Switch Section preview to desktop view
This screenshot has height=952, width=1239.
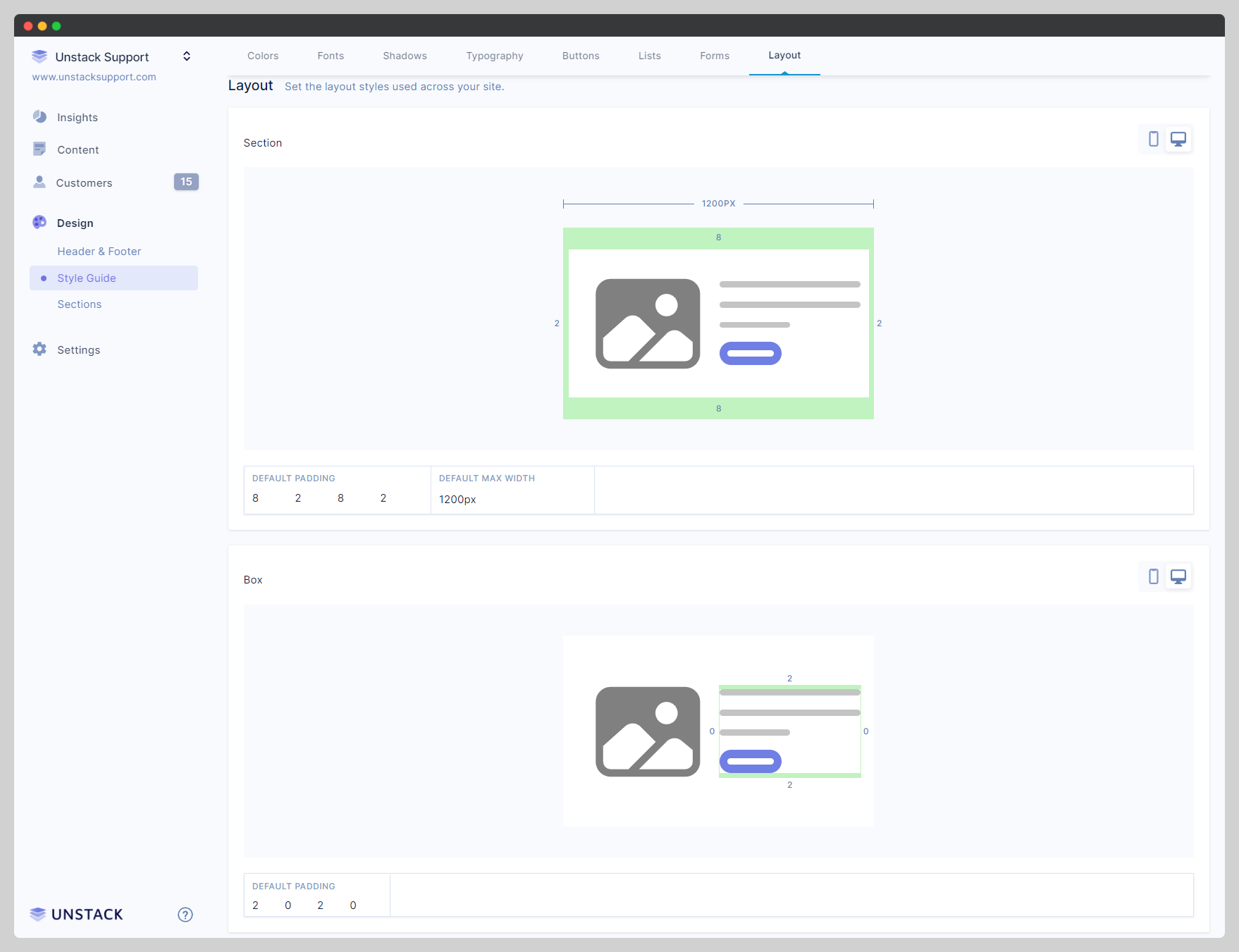(x=1178, y=140)
